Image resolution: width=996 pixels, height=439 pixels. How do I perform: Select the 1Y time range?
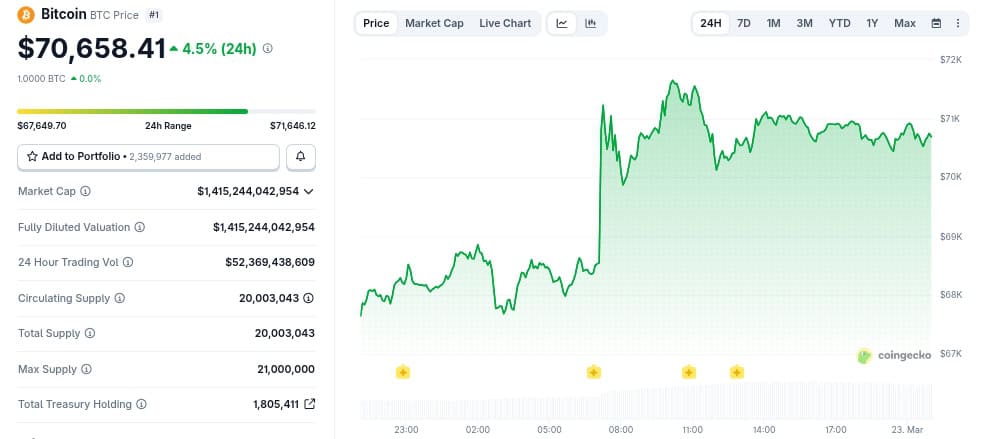click(872, 23)
